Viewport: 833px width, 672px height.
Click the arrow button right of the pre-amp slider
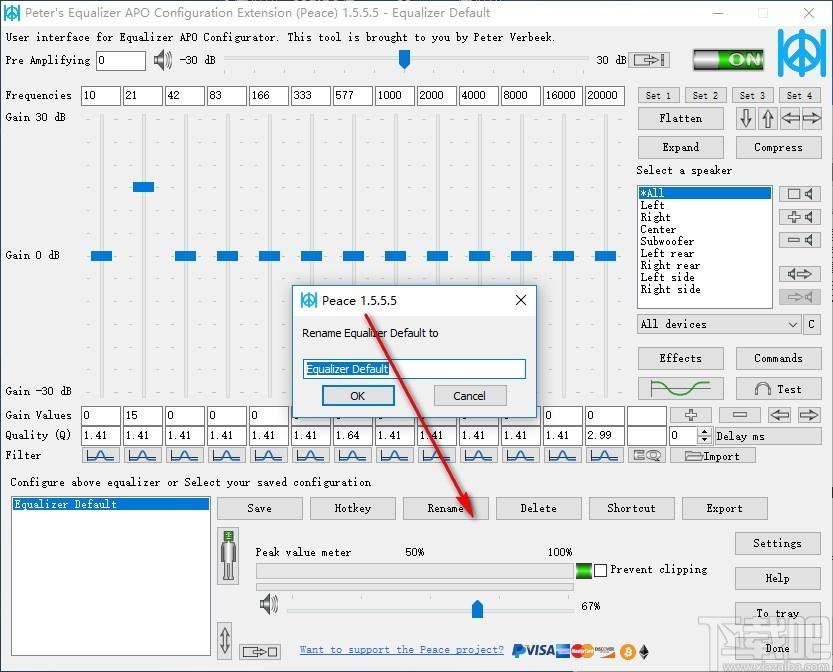[x=649, y=60]
